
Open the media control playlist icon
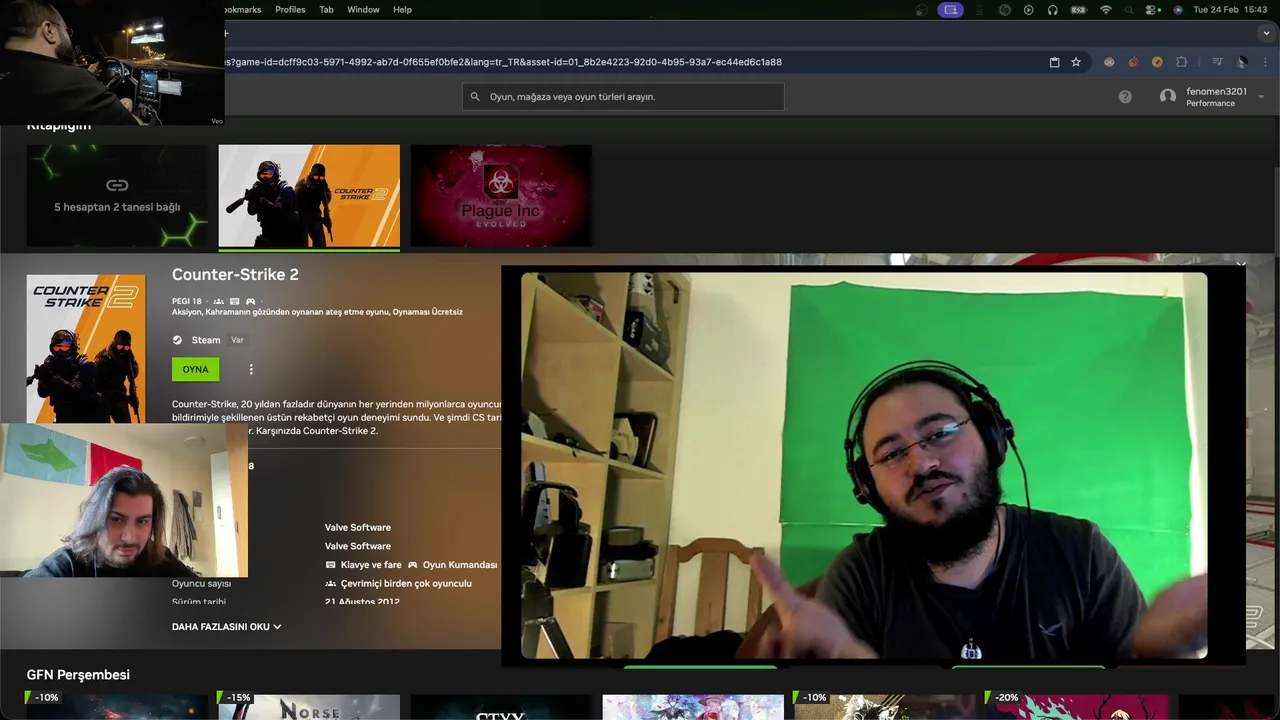coord(1217,62)
